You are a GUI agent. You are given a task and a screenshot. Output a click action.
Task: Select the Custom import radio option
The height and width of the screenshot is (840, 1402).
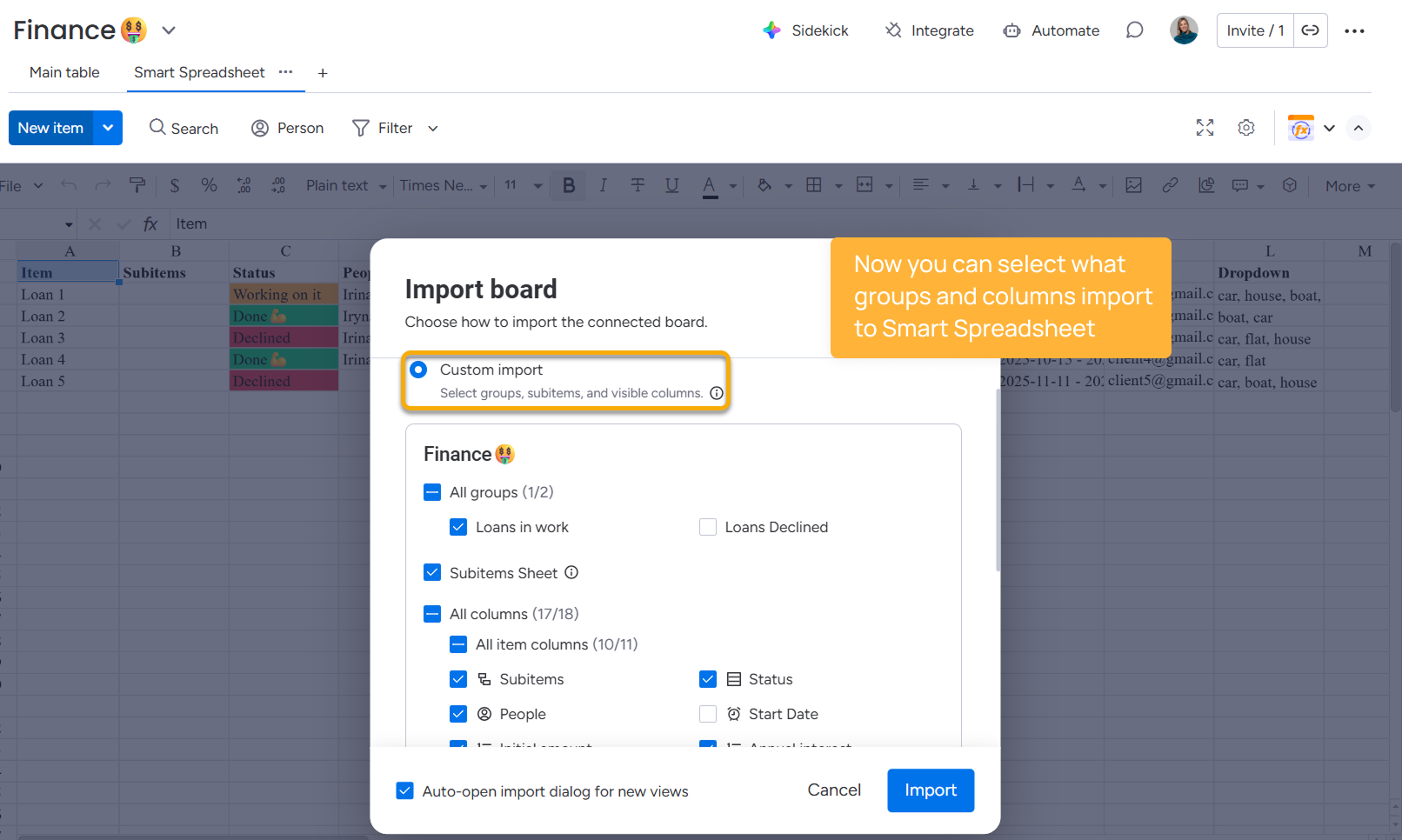[418, 370]
